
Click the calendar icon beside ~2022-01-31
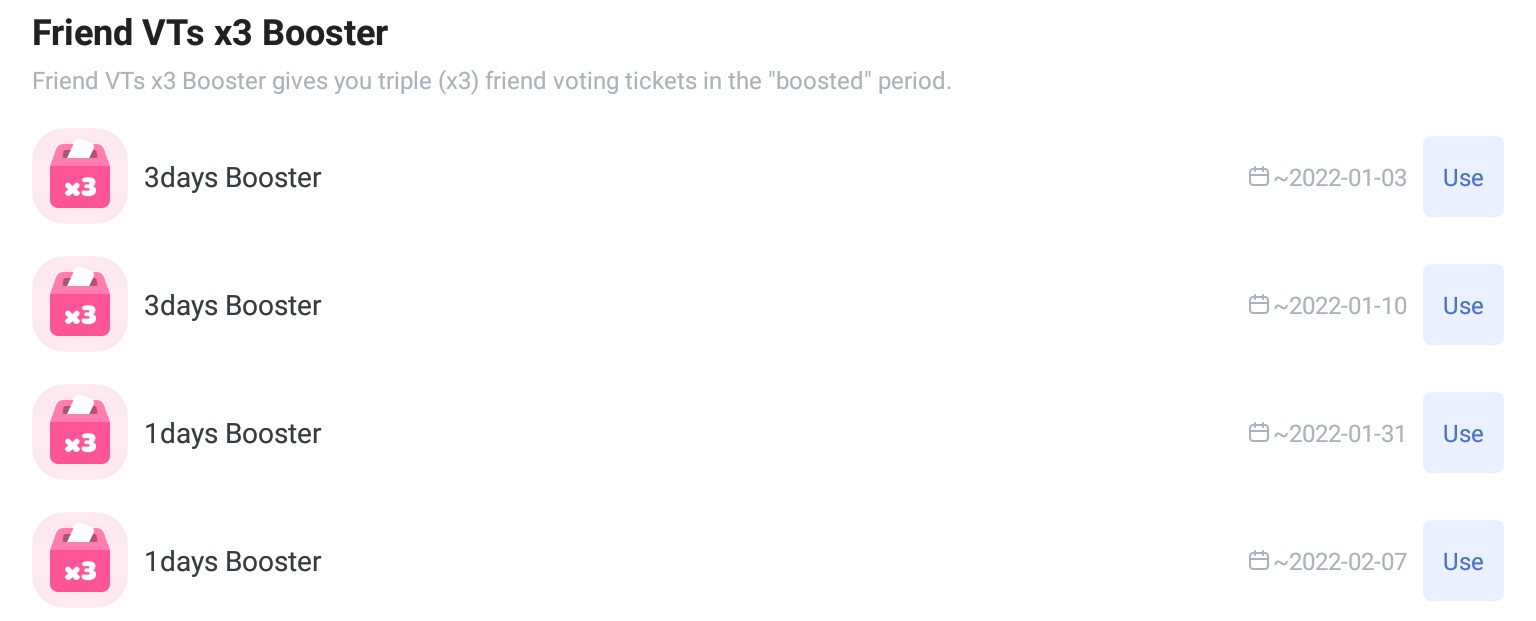(x=1259, y=433)
